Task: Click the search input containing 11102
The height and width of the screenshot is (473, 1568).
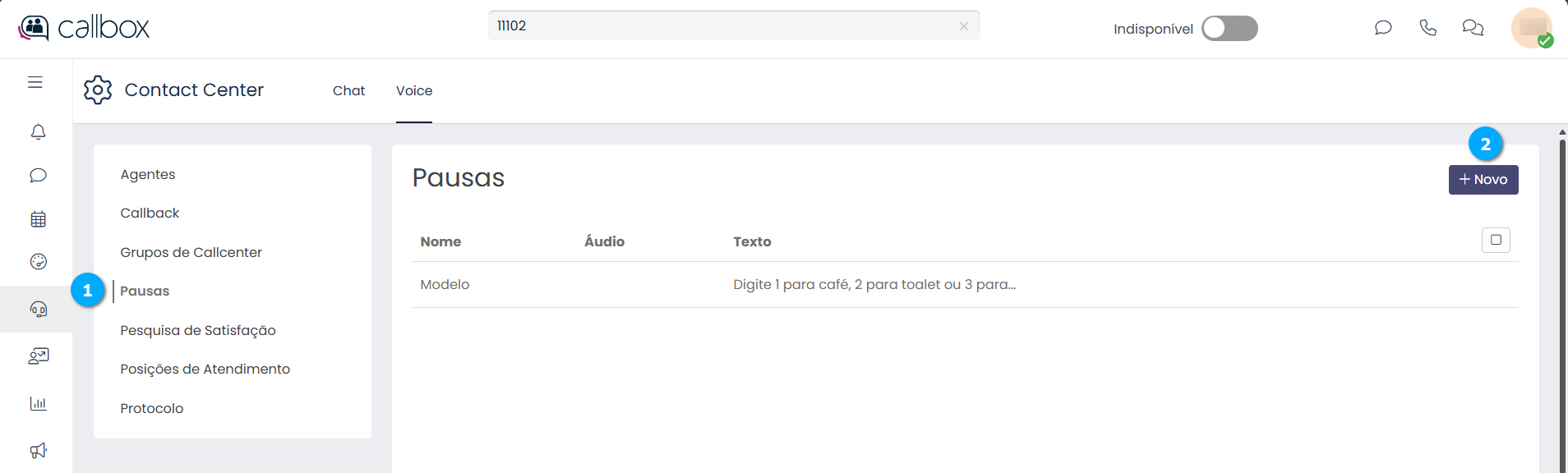Action: (x=723, y=26)
